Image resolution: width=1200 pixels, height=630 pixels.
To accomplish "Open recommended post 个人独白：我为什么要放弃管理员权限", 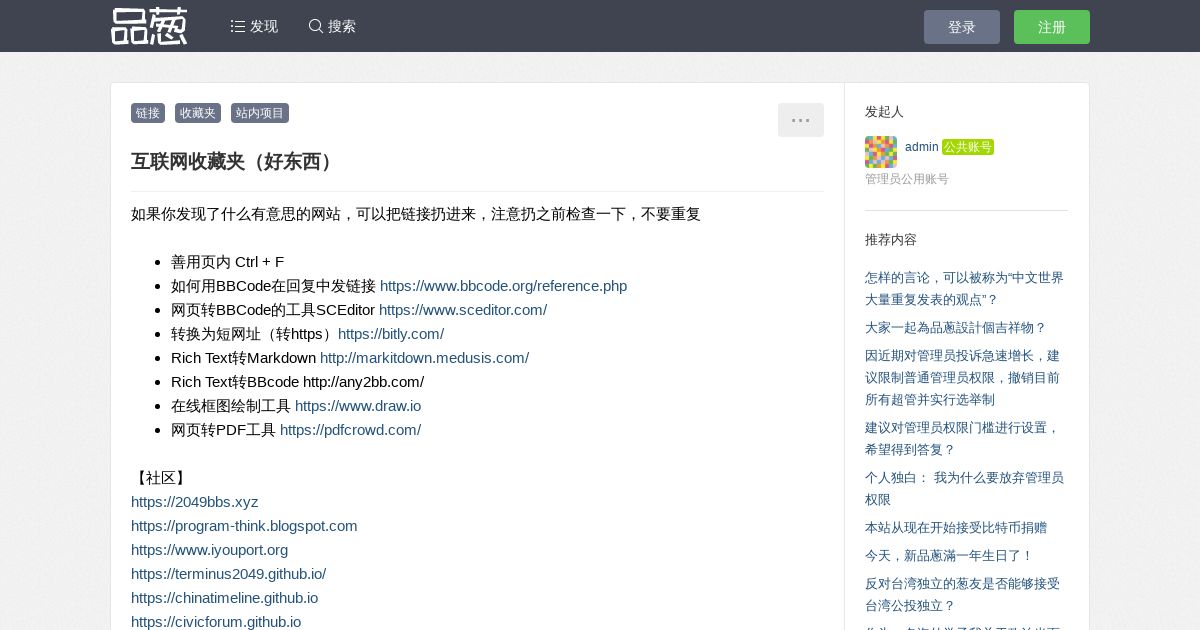I will pyautogui.click(x=965, y=488).
